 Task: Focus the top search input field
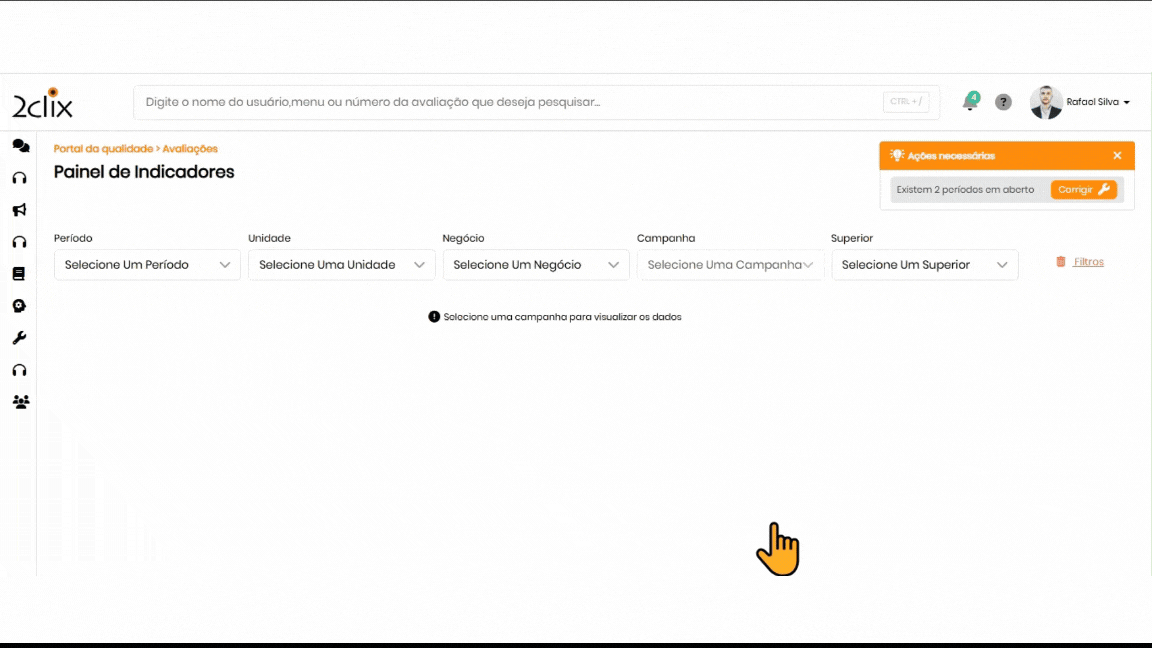(x=510, y=102)
